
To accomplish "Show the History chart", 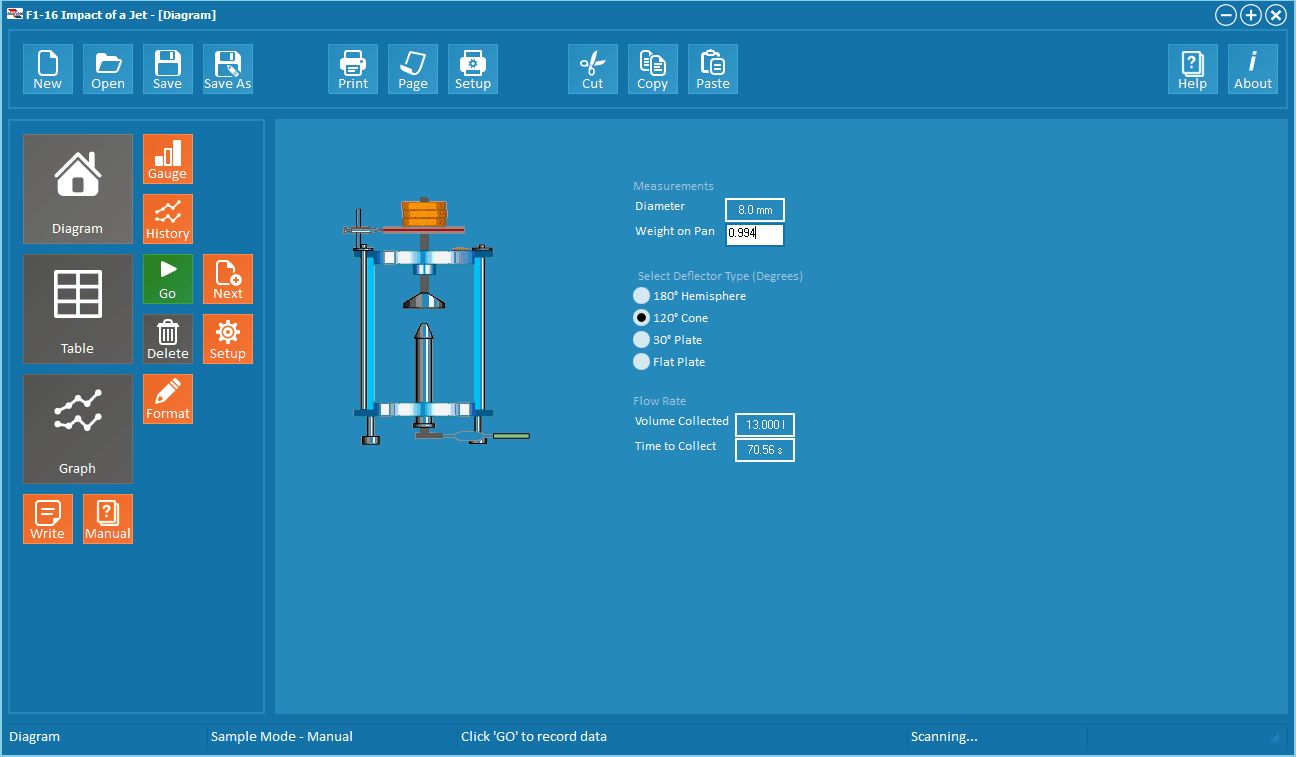I will [x=168, y=219].
